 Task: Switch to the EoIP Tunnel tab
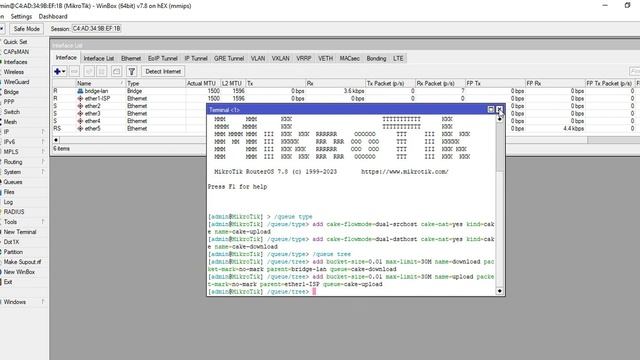click(162, 58)
